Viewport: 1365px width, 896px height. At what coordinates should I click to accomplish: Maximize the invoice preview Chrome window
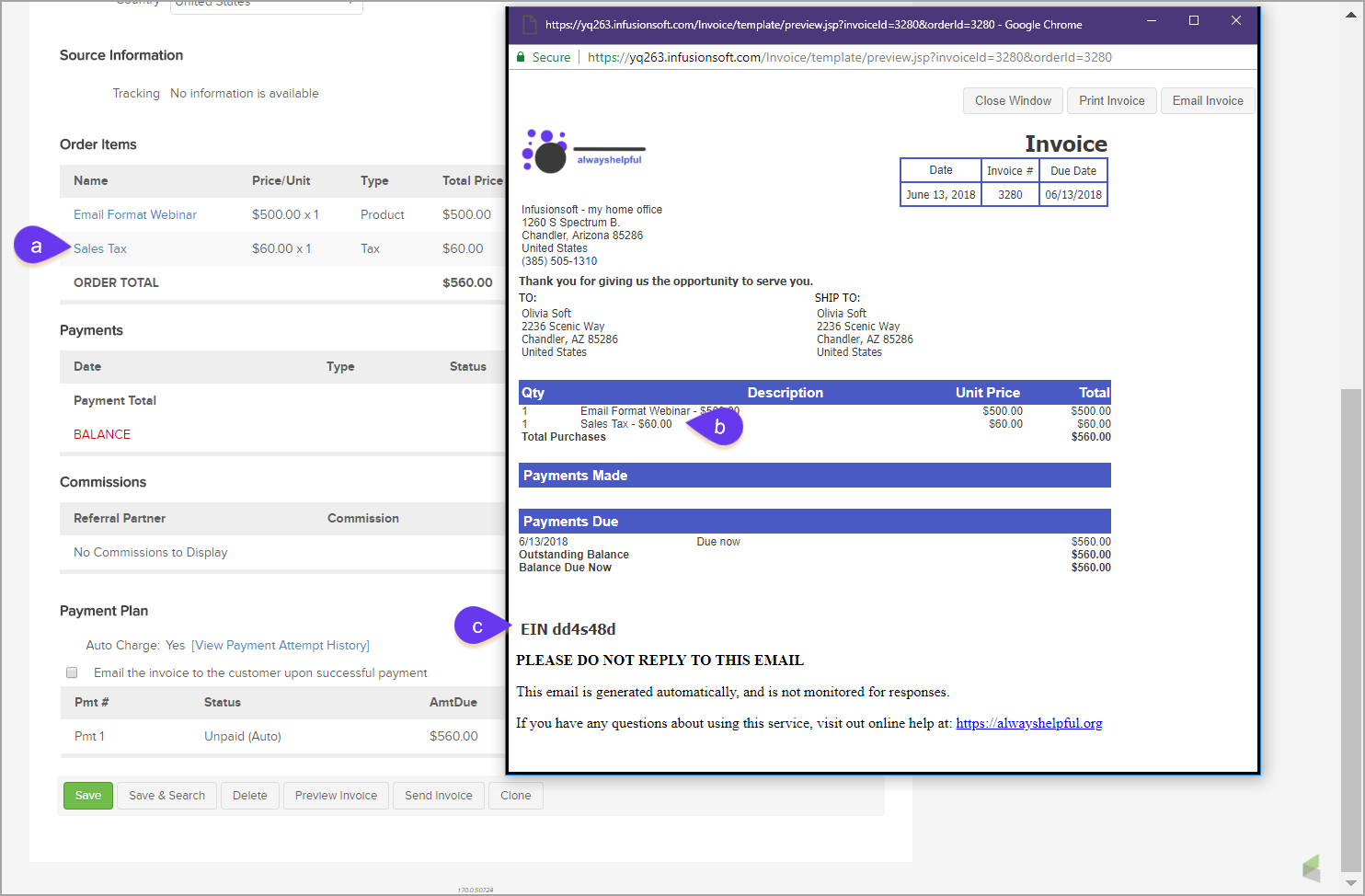coord(1194,21)
